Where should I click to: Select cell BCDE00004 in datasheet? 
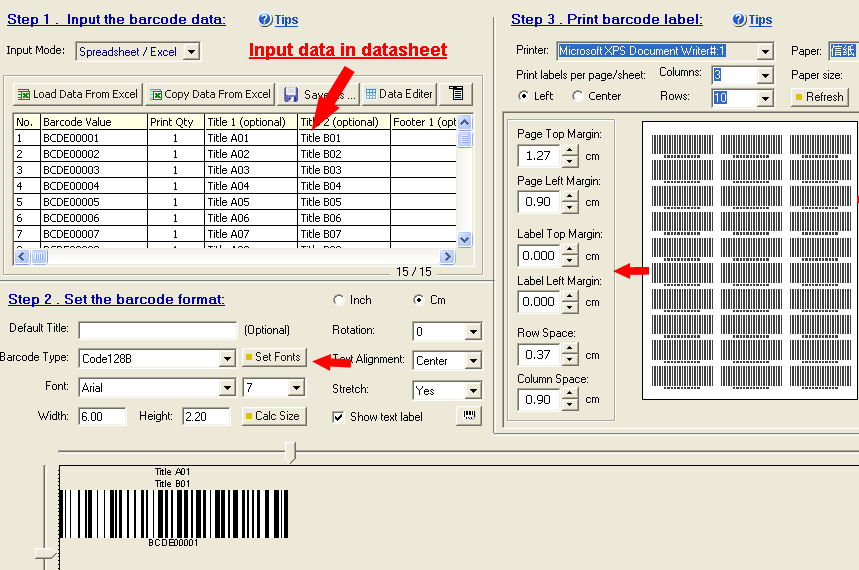pos(94,186)
